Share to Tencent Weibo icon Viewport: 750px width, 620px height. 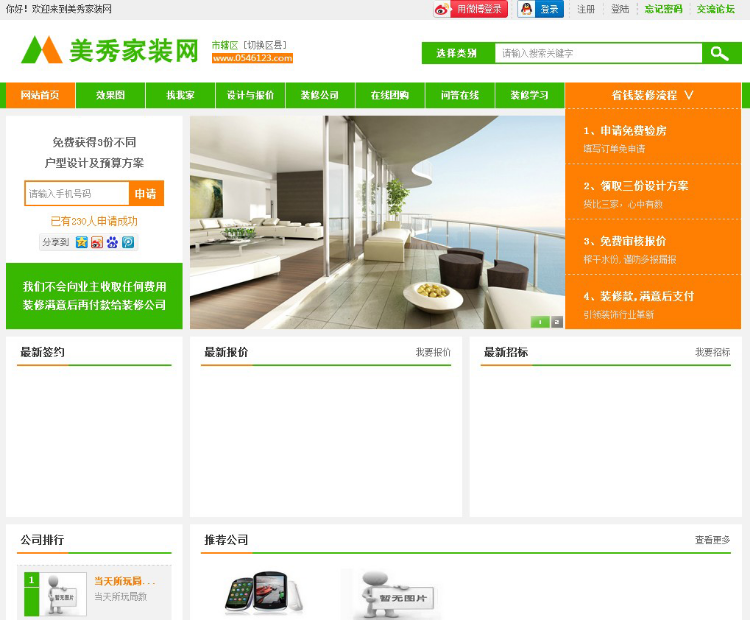point(128,242)
